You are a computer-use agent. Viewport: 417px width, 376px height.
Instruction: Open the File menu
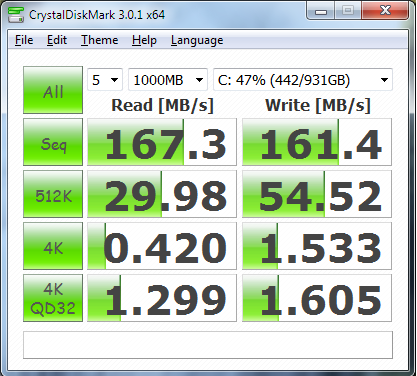tap(24, 40)
